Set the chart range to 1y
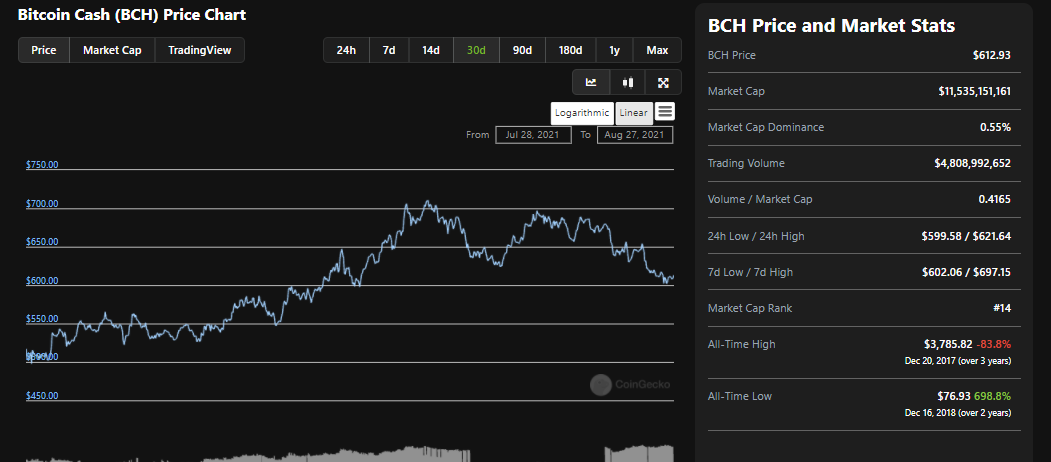 [614, 50]
